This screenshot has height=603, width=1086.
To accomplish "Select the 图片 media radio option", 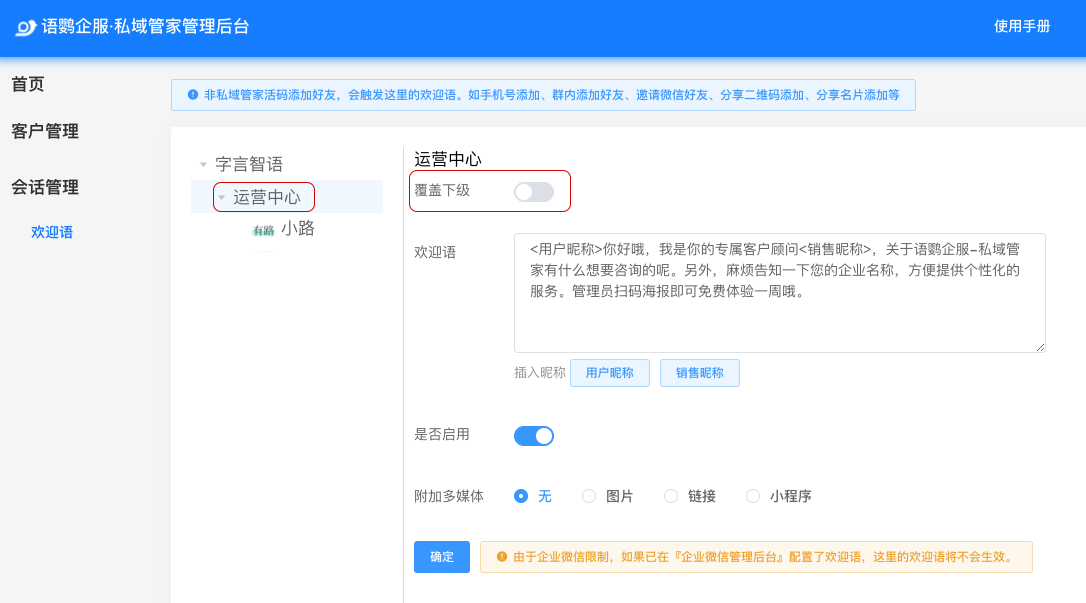I will (x=589, y=496).
